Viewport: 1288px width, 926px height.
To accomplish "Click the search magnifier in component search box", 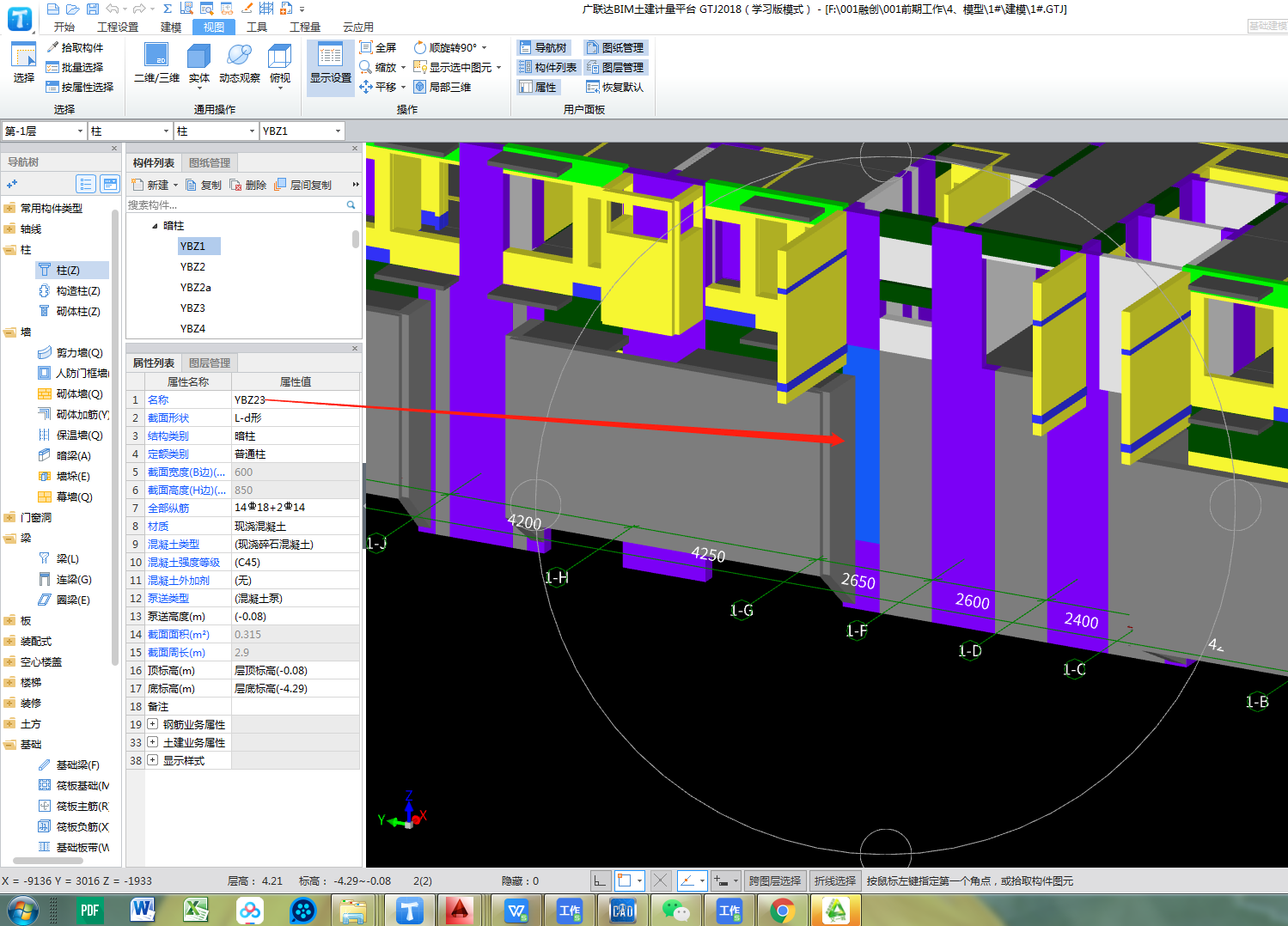I will (x=351, y=204).
